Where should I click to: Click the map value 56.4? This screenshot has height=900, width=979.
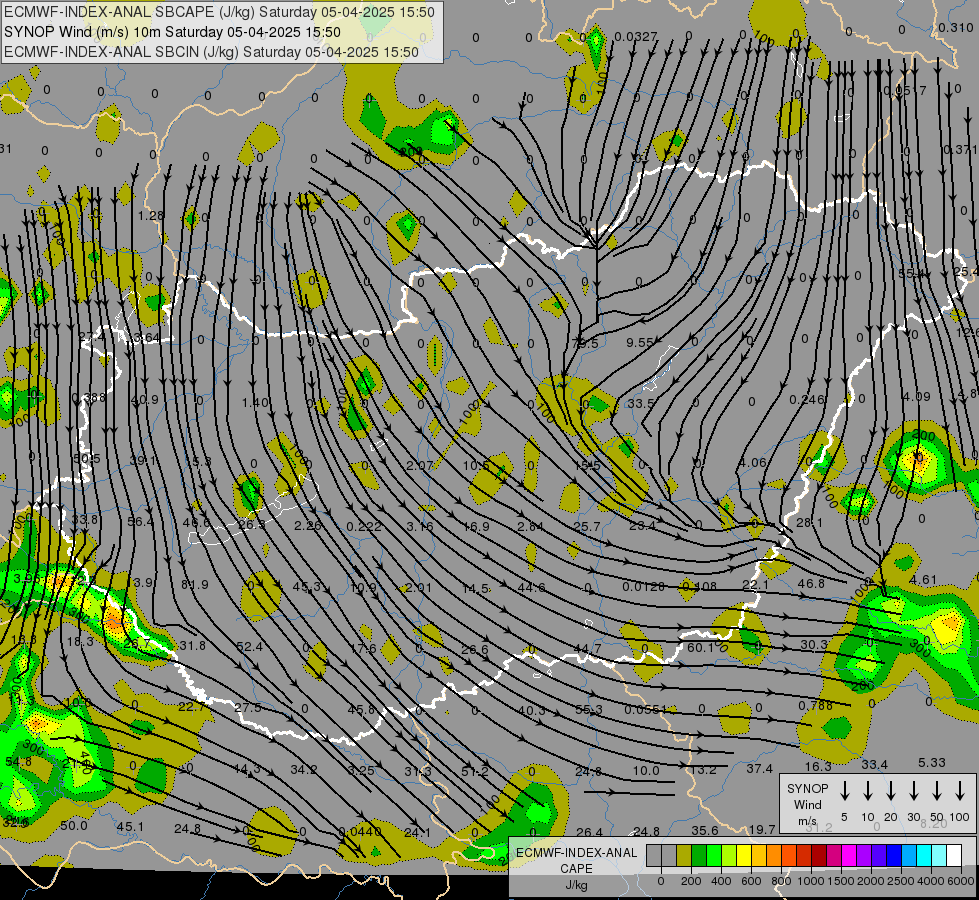coord(140,522)
